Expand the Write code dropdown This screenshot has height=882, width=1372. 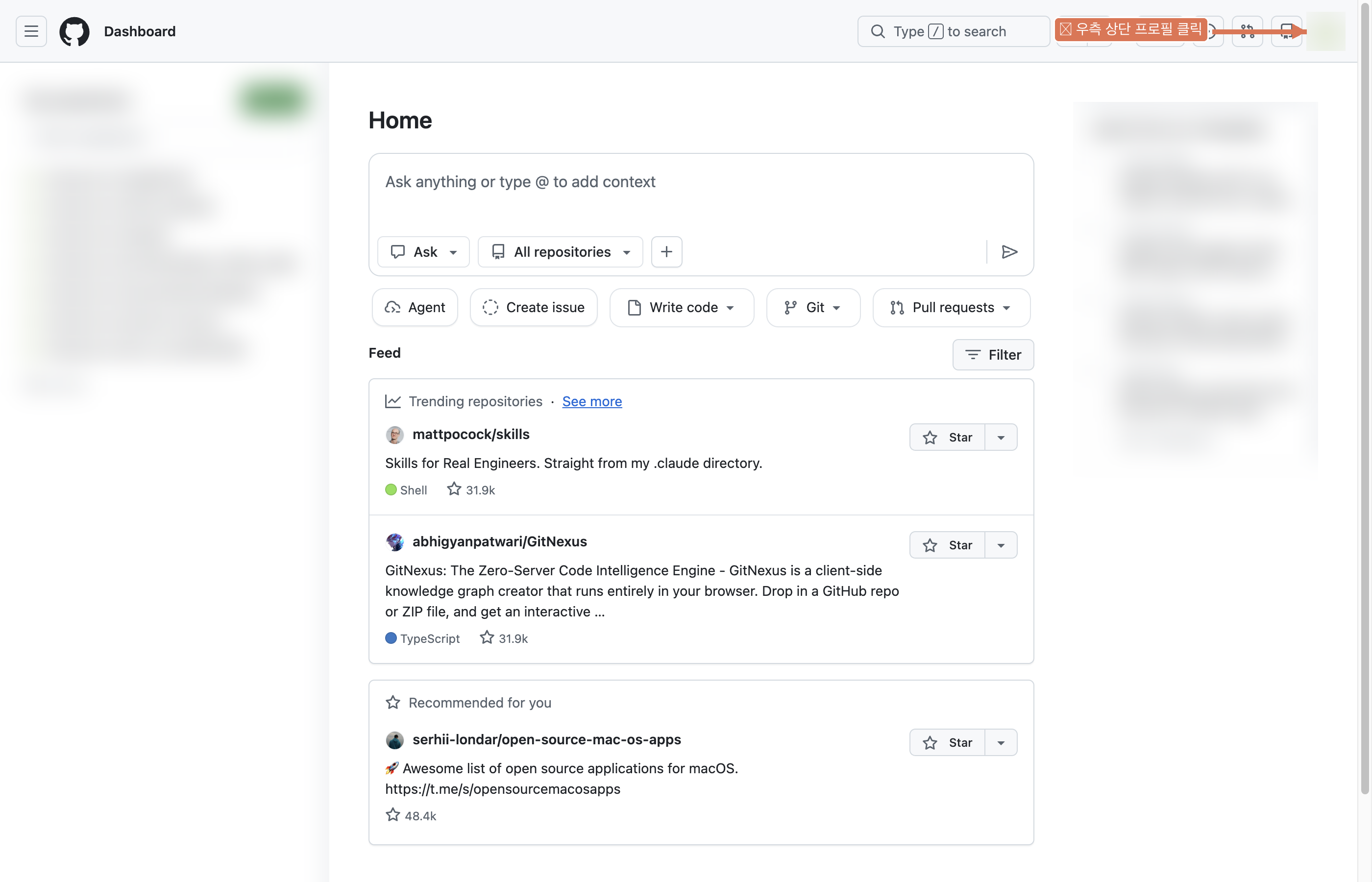pyautogui.click(x=682, y=308)
